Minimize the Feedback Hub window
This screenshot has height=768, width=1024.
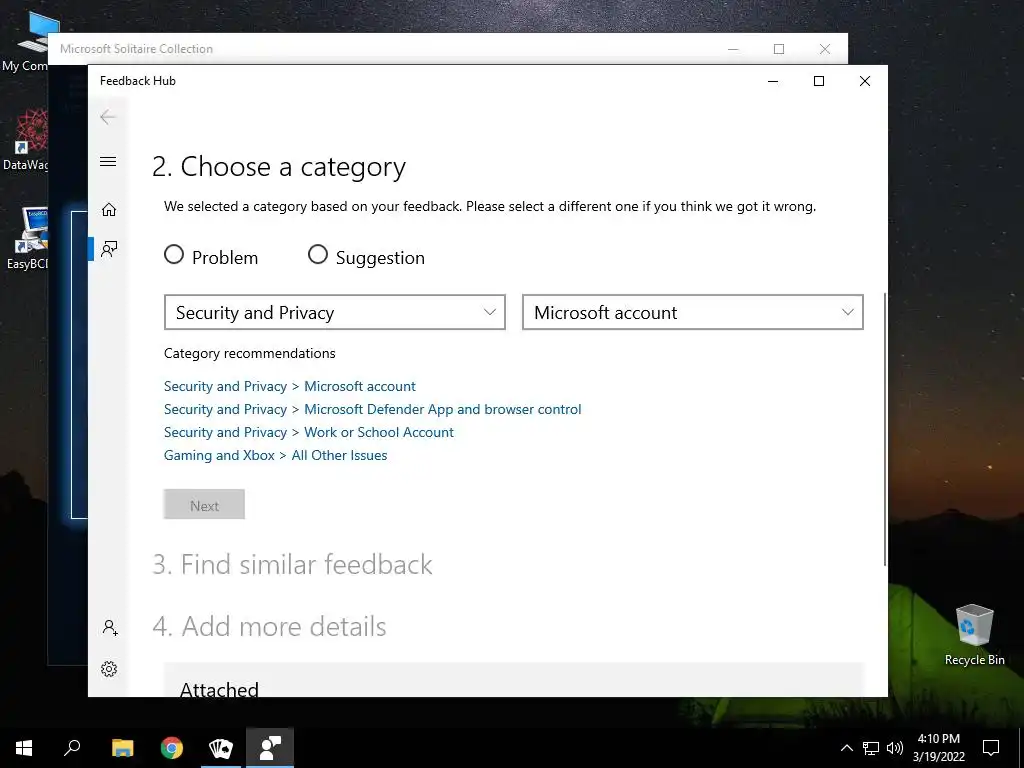pyautogui.click(x=773, y=81)
